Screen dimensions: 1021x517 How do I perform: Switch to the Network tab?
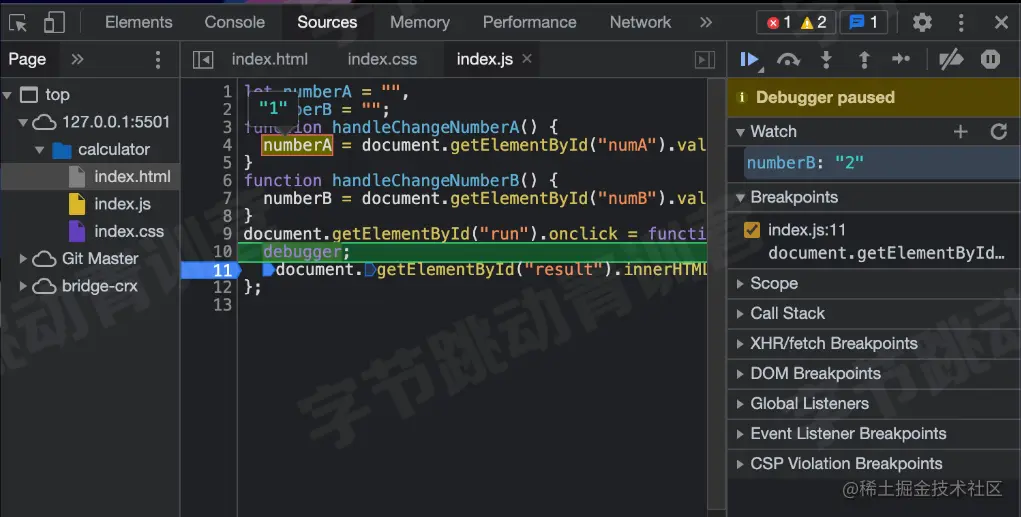point(640,22)
